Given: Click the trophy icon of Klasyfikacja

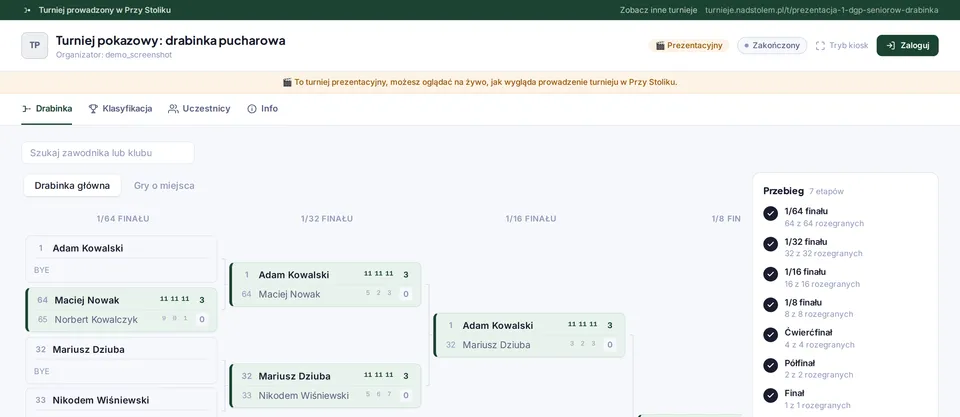Looking at the screenshot, I should pos(93,108).
